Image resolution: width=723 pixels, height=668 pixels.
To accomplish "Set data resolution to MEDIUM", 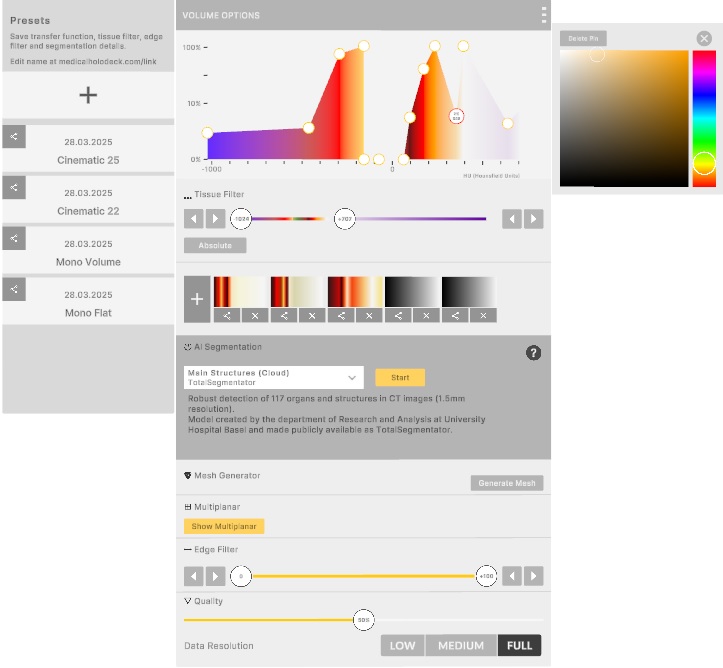I will (x=461, y=645).
